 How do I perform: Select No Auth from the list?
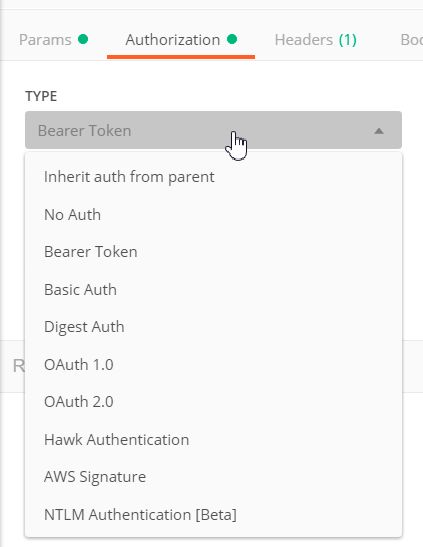(213, 215)
